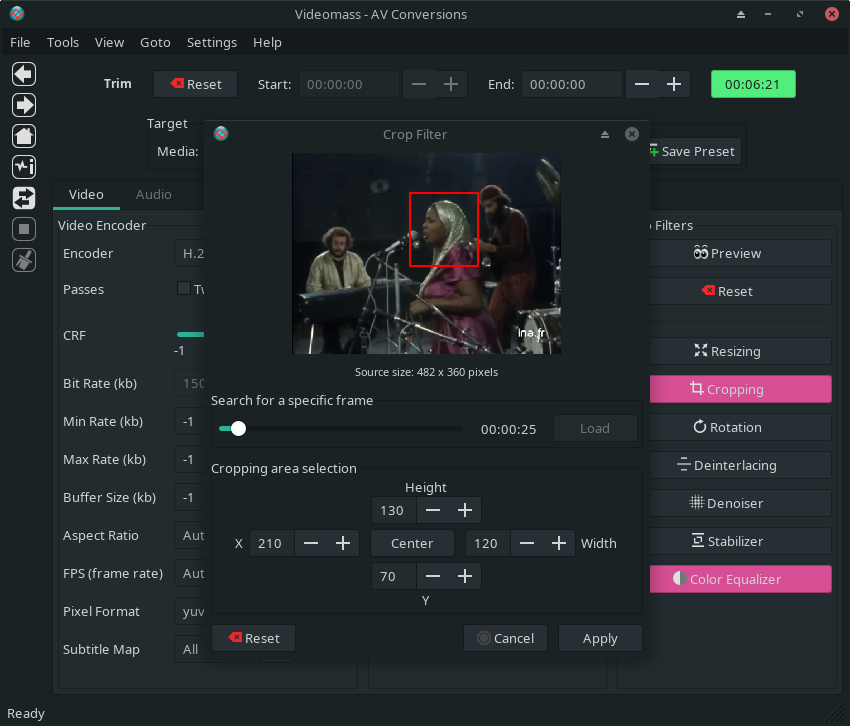Click the Videomass logo in main title bar
Image resolution: width=850 pixels, height=726 pixels.
tap(17, 14)
